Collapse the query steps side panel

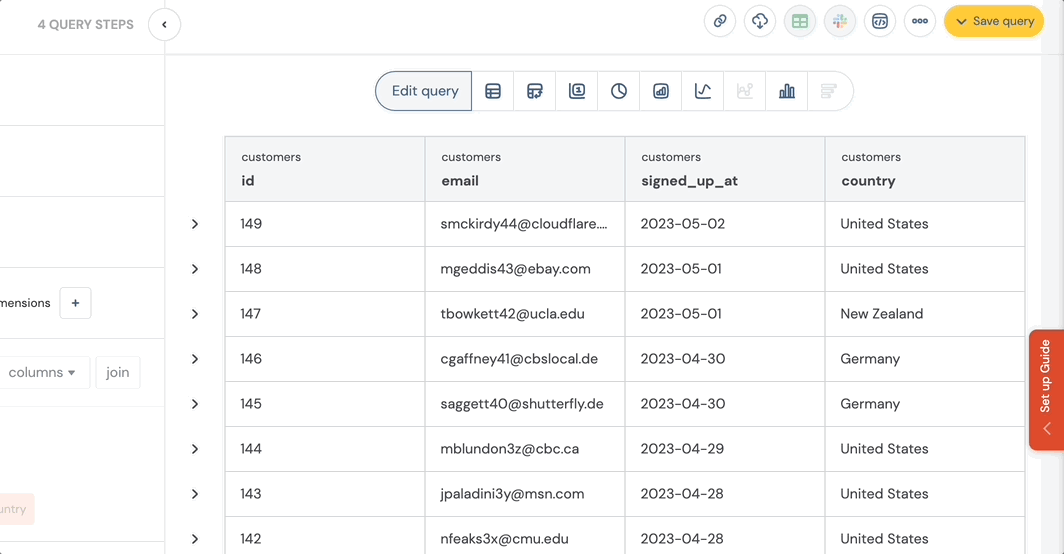pos(164,24)
